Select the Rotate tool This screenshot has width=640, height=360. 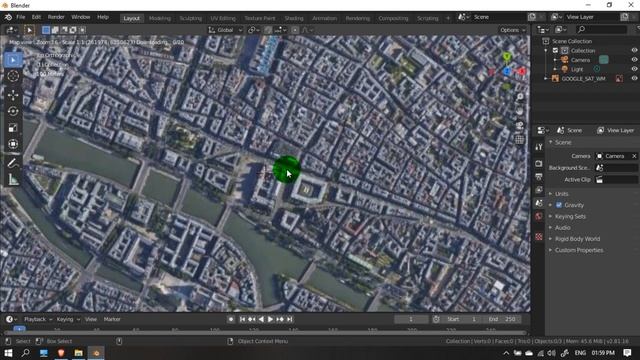[13, 111]
